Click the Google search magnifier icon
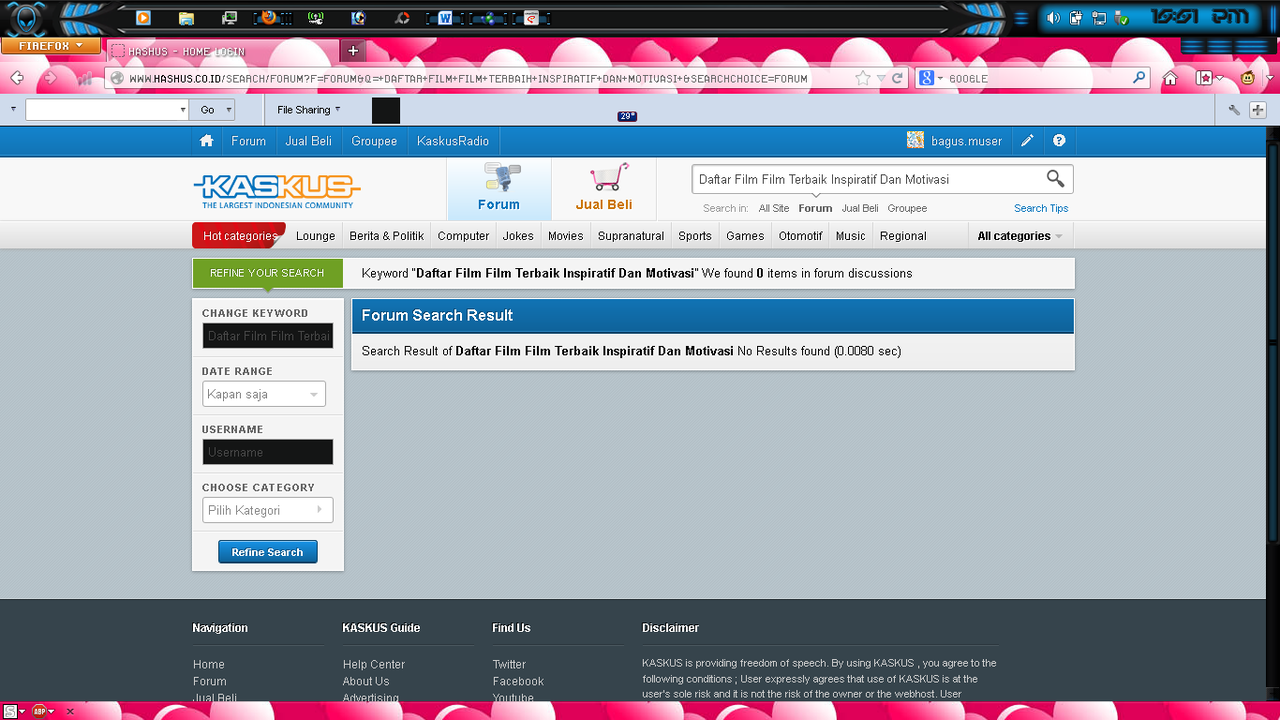The width and height of the screenshot is (1280, 720). coord(1139,78)
